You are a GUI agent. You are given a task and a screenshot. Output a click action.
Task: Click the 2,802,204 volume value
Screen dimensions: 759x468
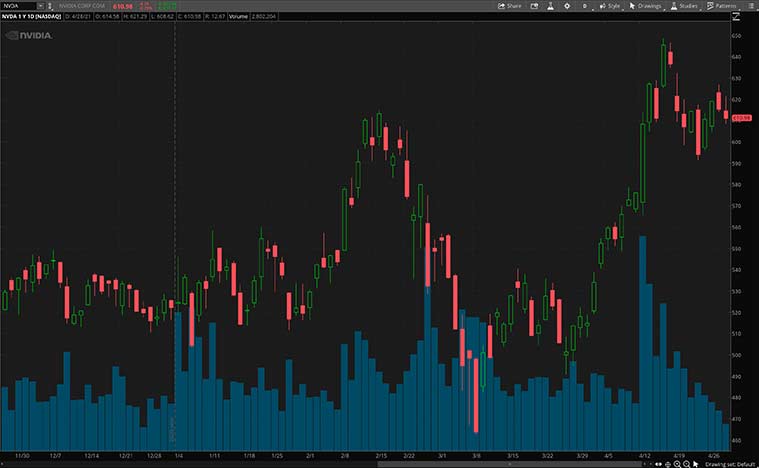click(x=264, y=16)
